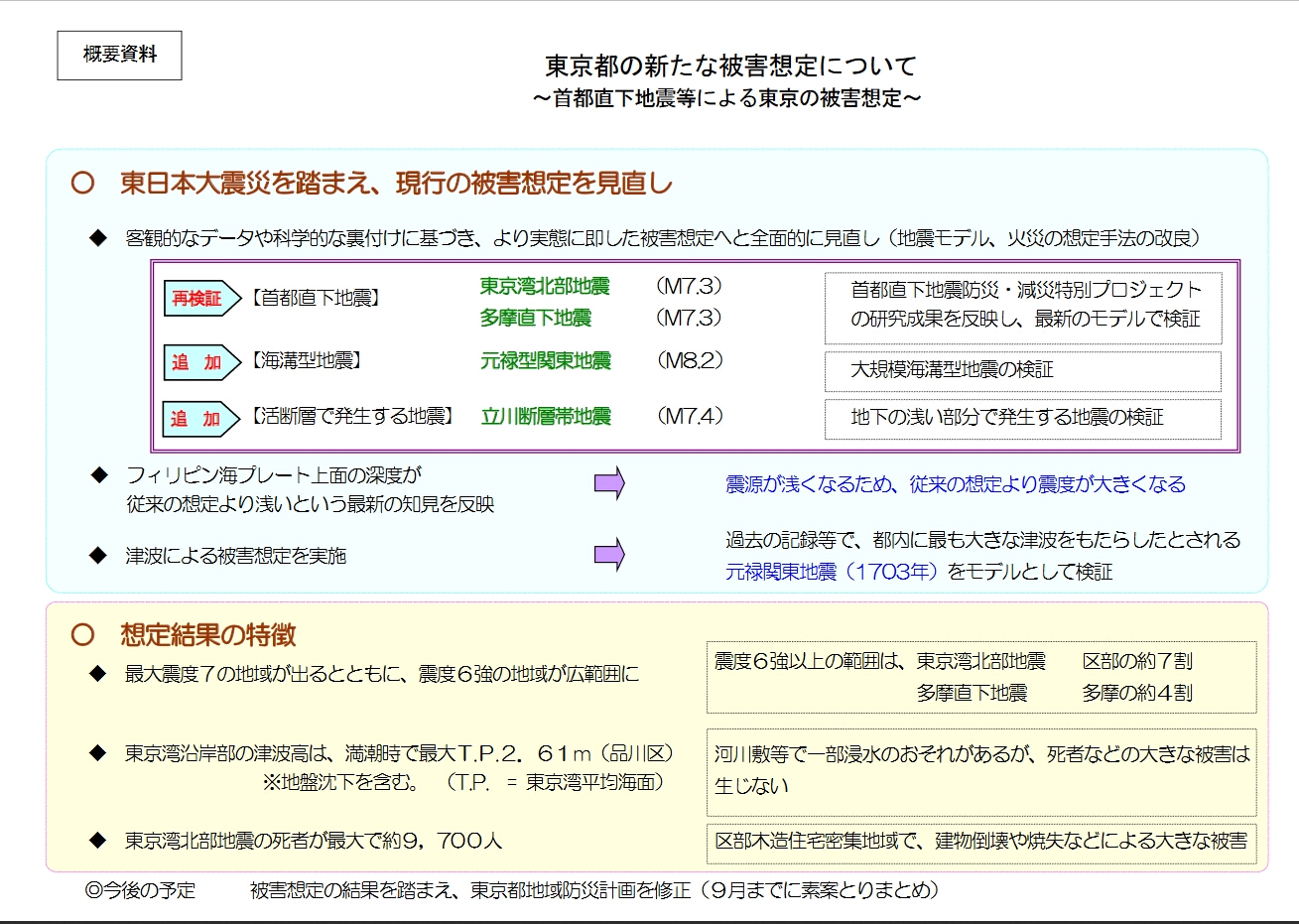Click the circle bullet before 東日本大震災を踏まえ heading
Image resolution: width=1299 pixels, height=924 pixels.
[x=83, y=184]
